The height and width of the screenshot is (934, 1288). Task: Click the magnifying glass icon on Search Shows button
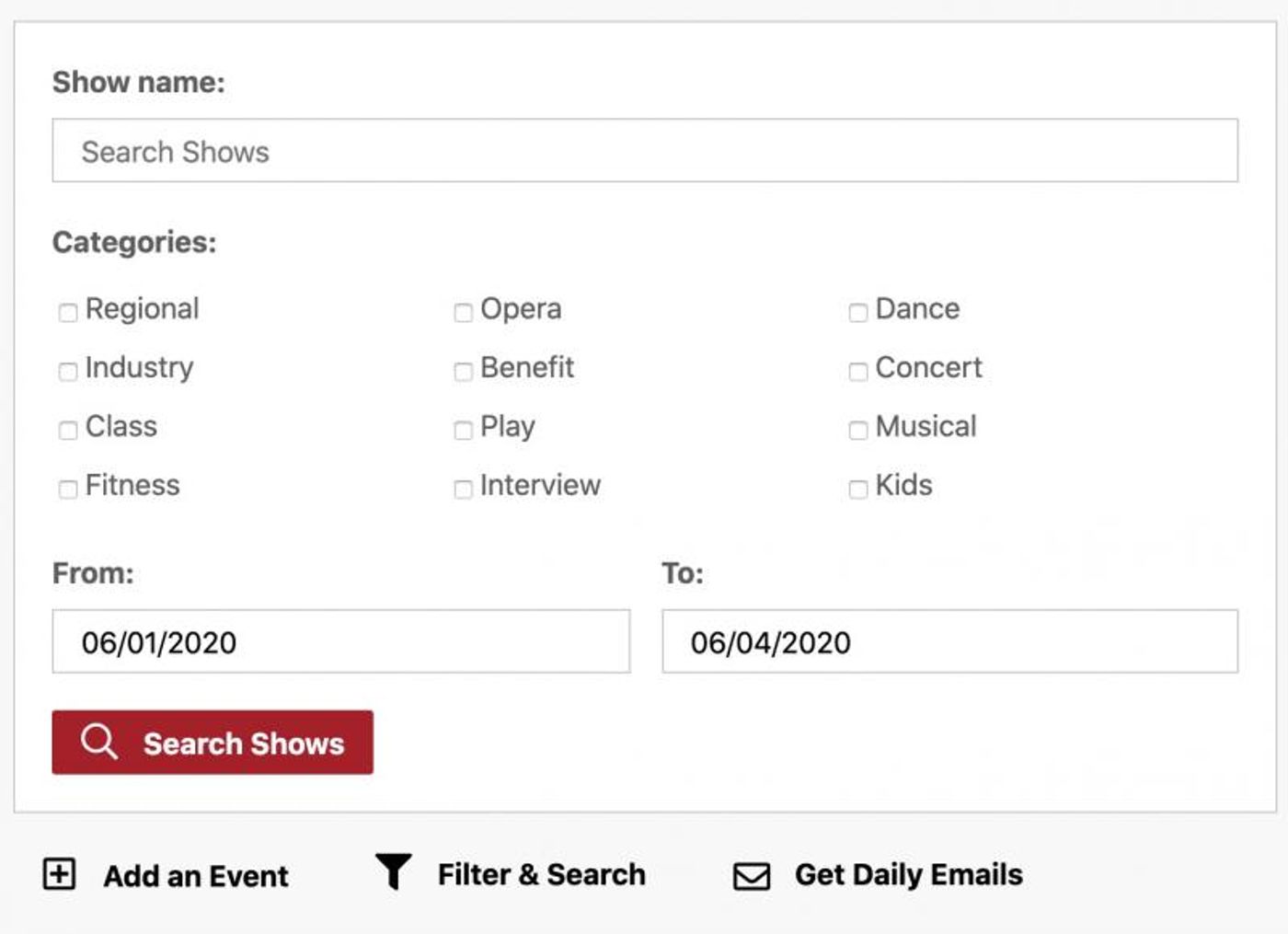coord(98,743)
